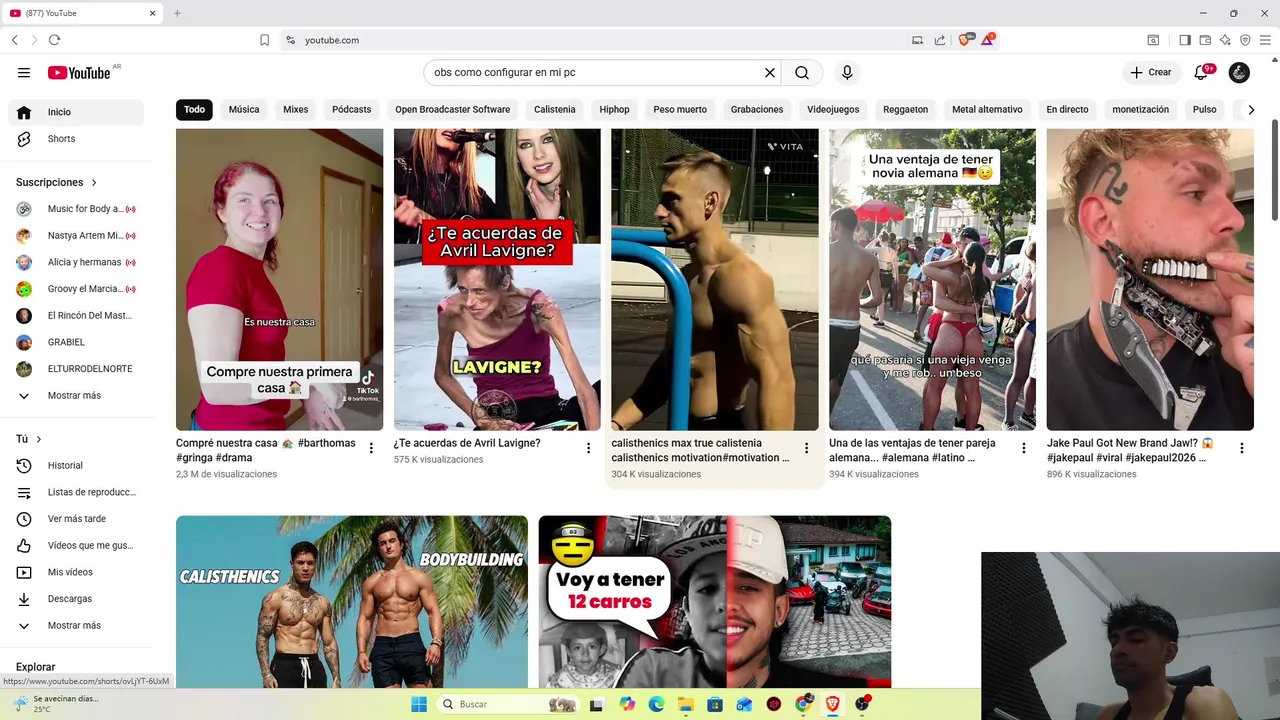The width and height of the screenshot is (1280, 720).
Task: Reload the page in the browser
Action: coord(54,40)
